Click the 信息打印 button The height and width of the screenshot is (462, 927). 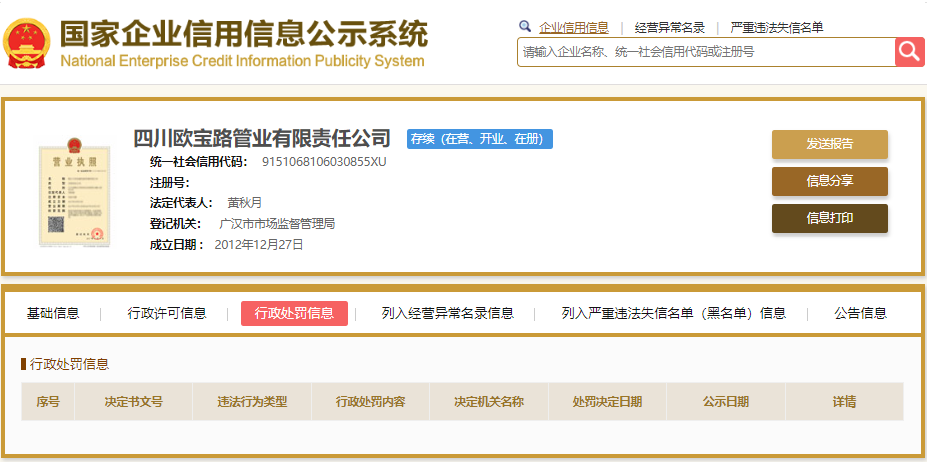(829, 218)
